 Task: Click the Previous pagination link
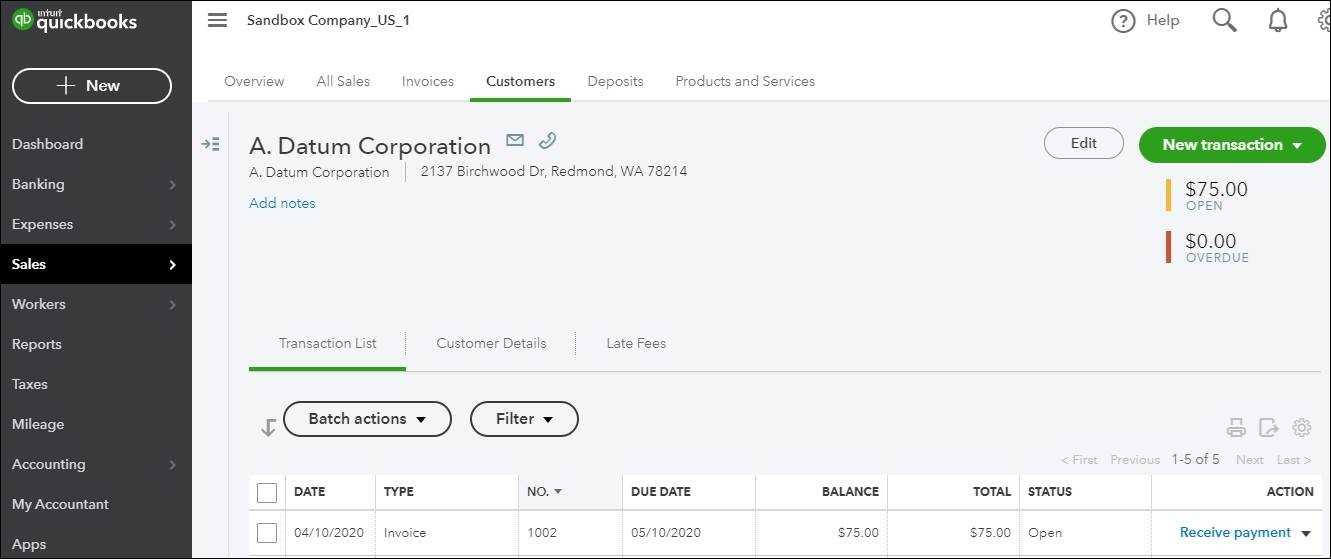(1135, 460)
